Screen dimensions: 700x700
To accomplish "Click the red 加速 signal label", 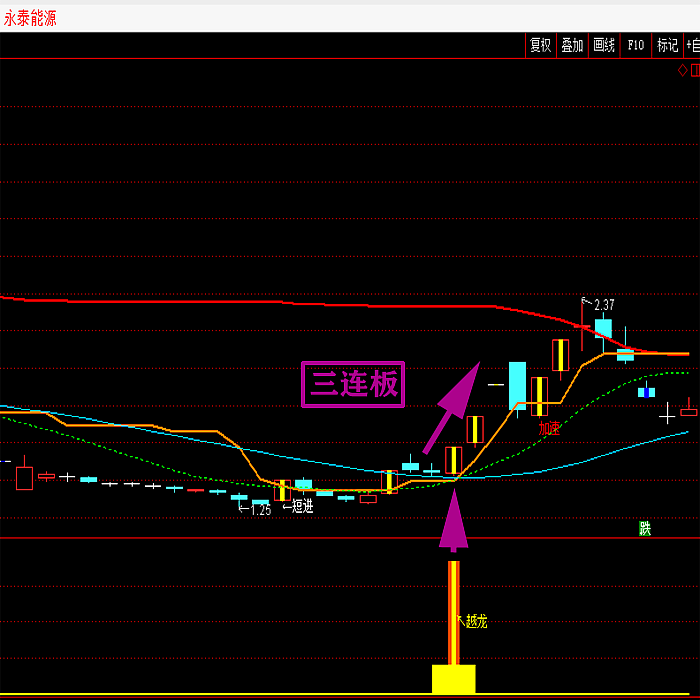I will coord(549,429).
